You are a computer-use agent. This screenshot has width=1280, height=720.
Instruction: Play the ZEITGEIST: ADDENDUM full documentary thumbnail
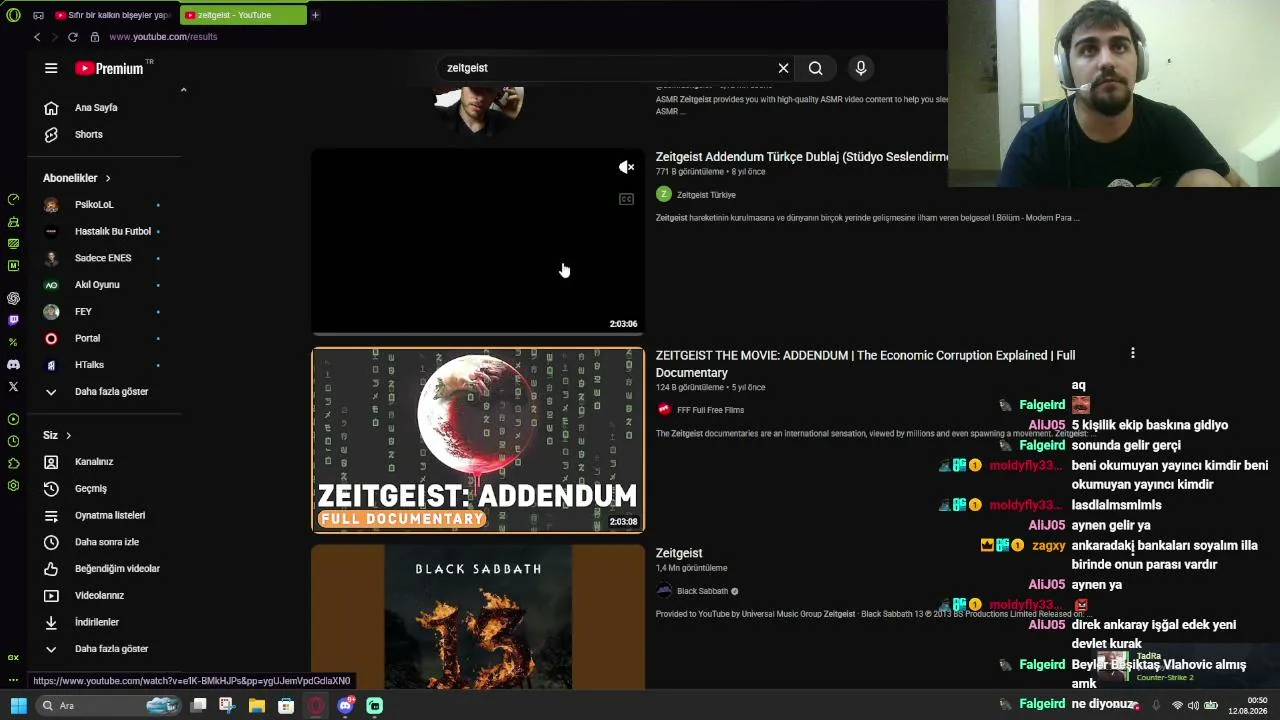478,440
